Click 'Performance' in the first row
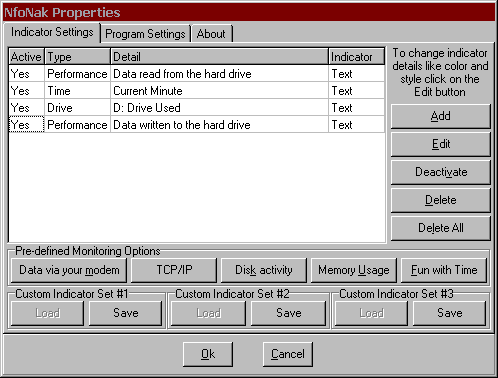The width and height of the screenshot is (498, 378). coord(77,74)
